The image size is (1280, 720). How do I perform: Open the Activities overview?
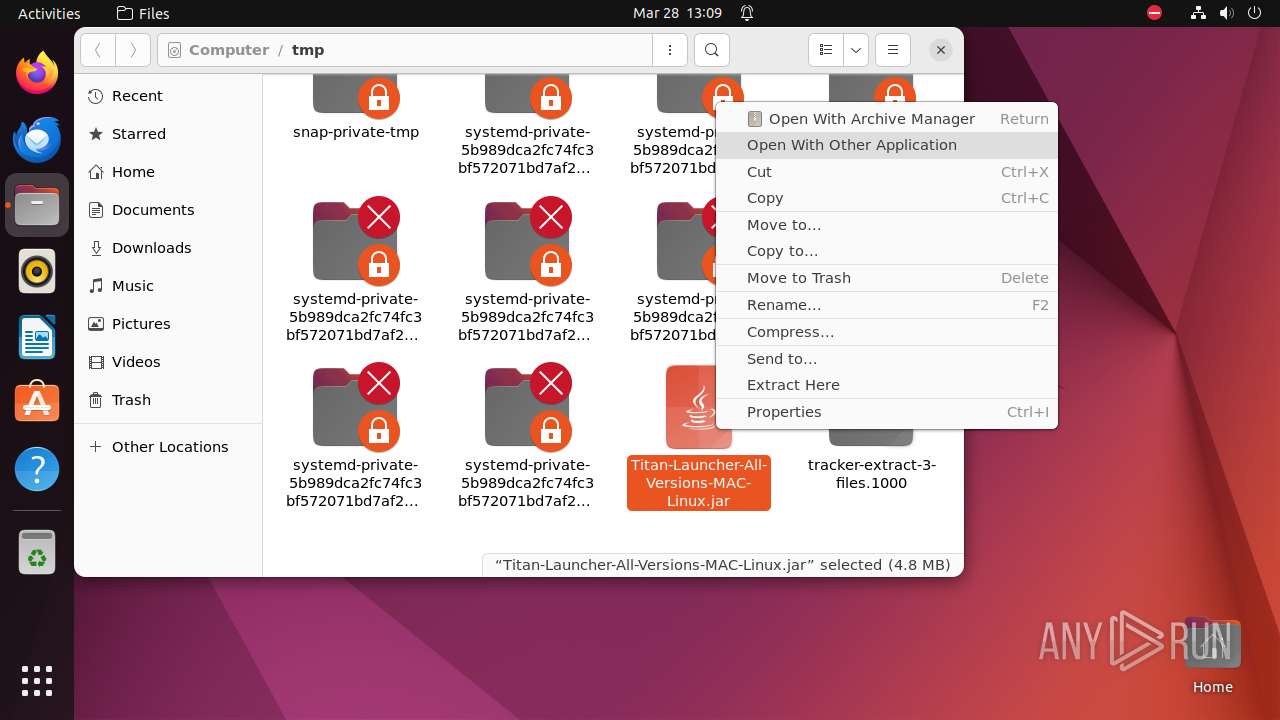click(x=49, y=13)
